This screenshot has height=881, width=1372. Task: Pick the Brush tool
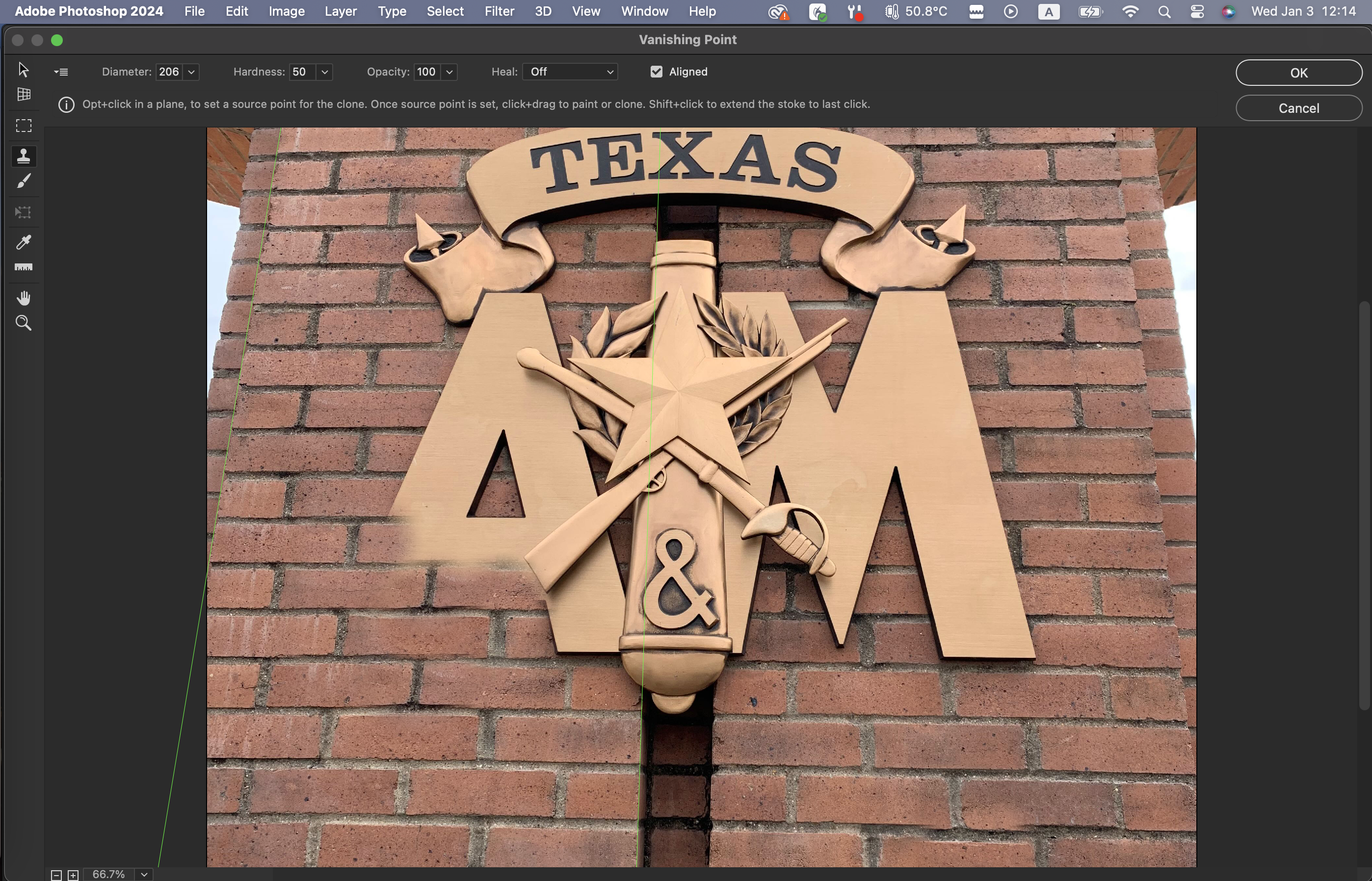coord(24,181)
